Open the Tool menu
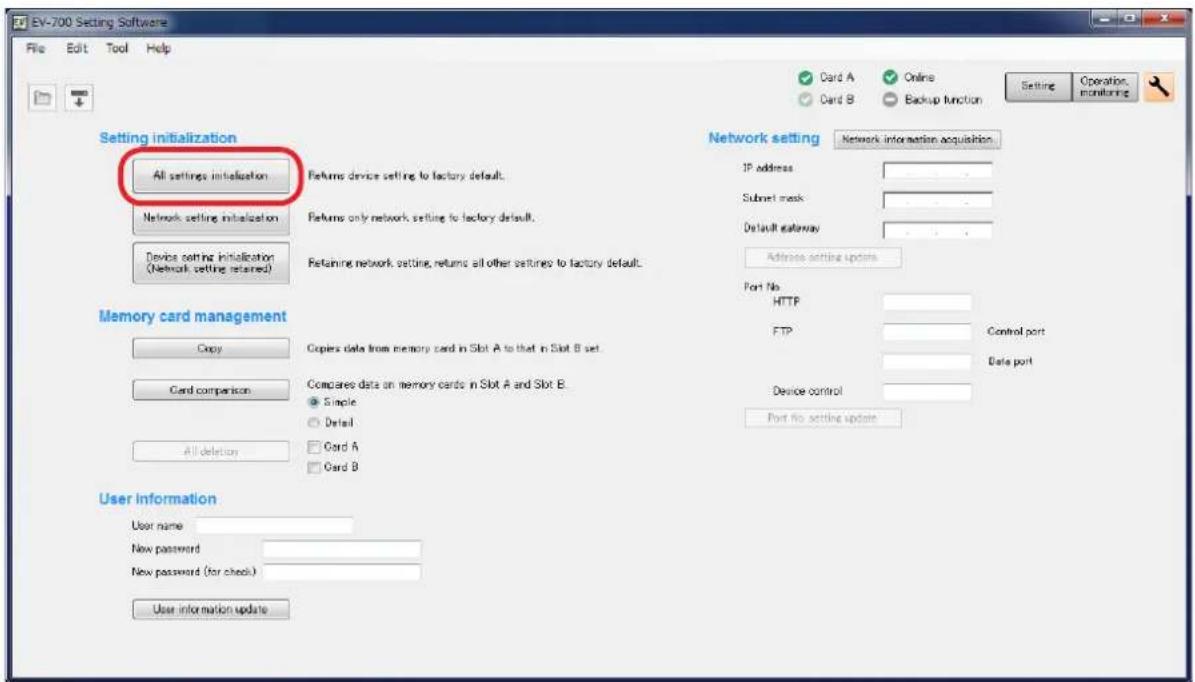 (117, 48)
